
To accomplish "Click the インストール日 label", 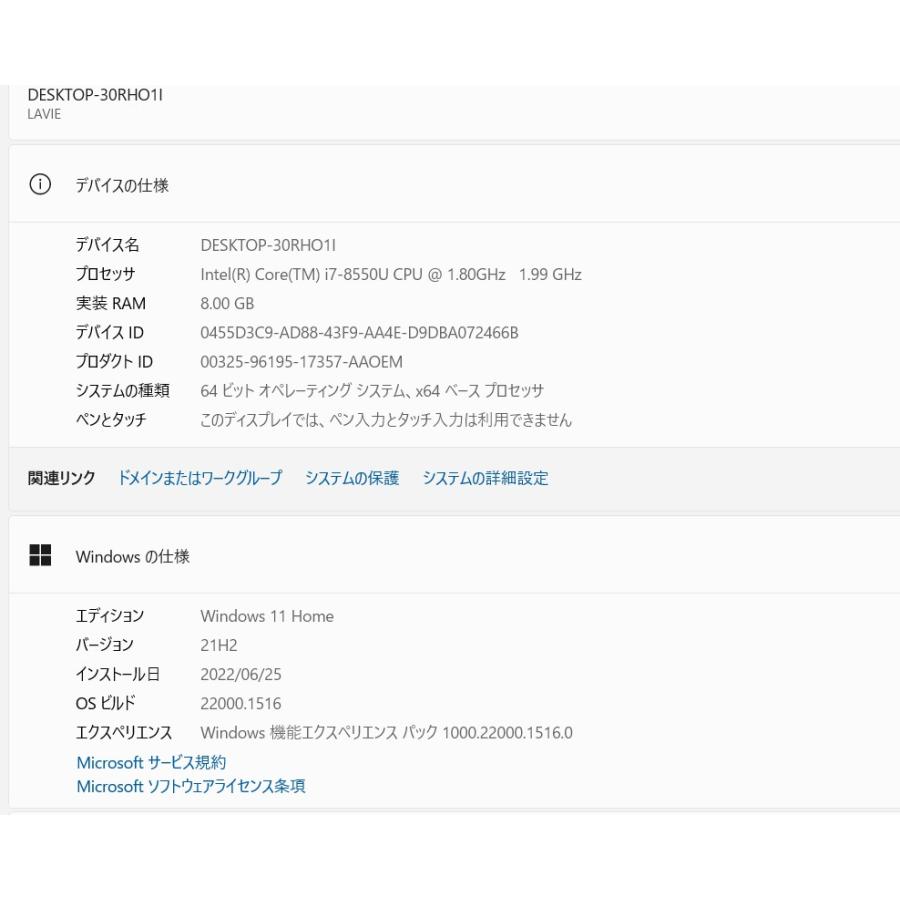I will [118, 674].
